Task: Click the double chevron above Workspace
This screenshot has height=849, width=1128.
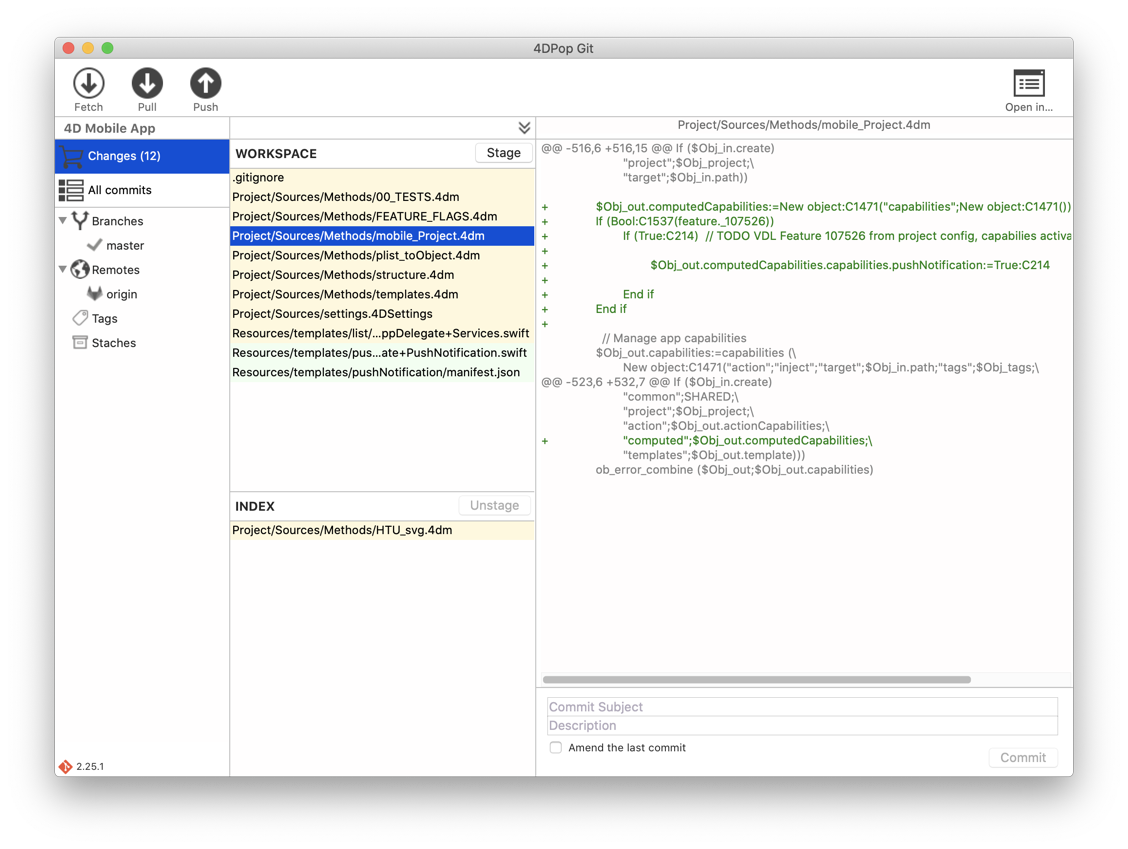Action: click(524, 128)
